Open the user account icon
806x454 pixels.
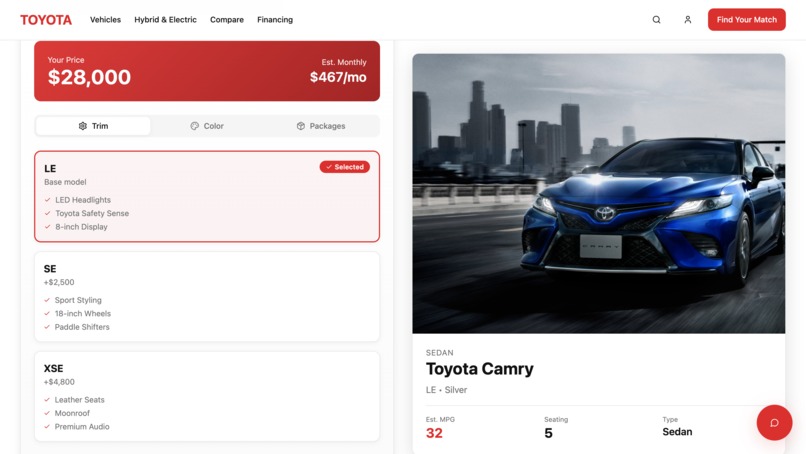pyautogui.click(x=687, y=20)
